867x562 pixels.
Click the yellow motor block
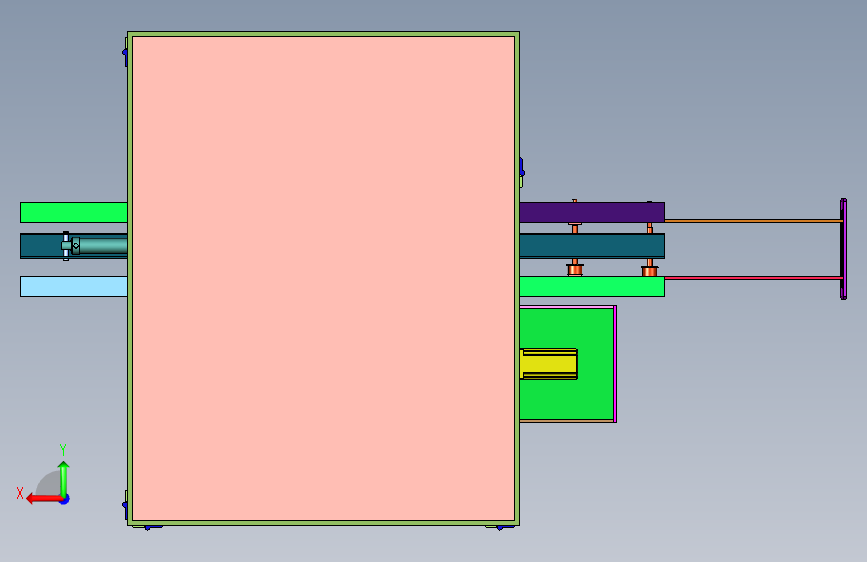pyautogui.click(x=549, y=364)
